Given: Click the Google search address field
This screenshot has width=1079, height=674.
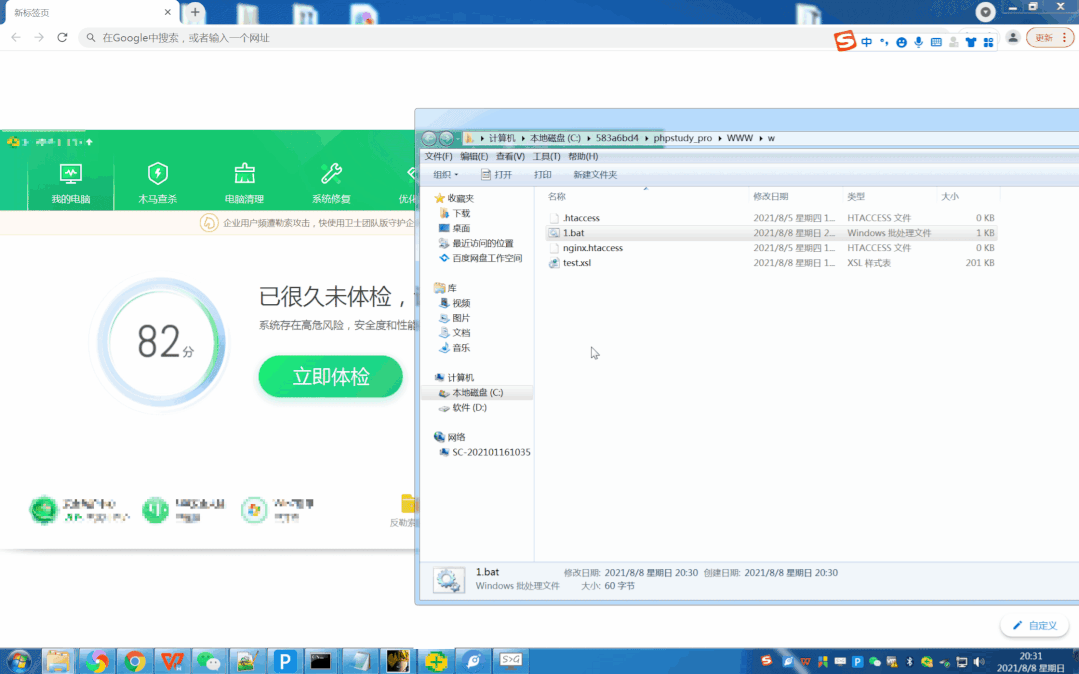Looking at the screenshot, I should (x=454, y=38).
